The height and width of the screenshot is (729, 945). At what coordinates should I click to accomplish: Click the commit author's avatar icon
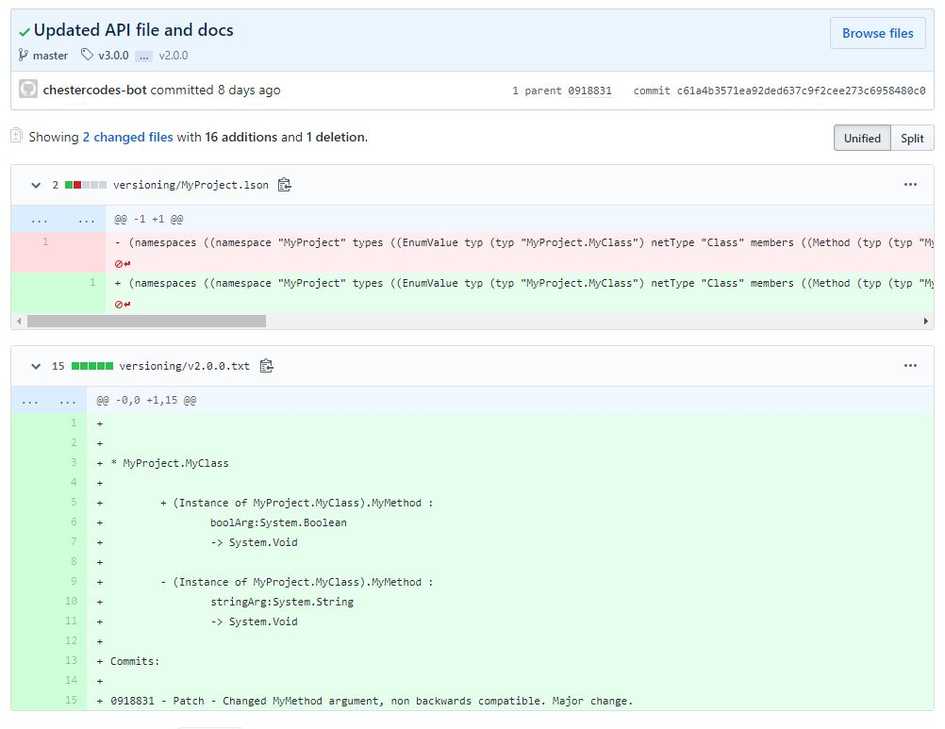point(28,89)
